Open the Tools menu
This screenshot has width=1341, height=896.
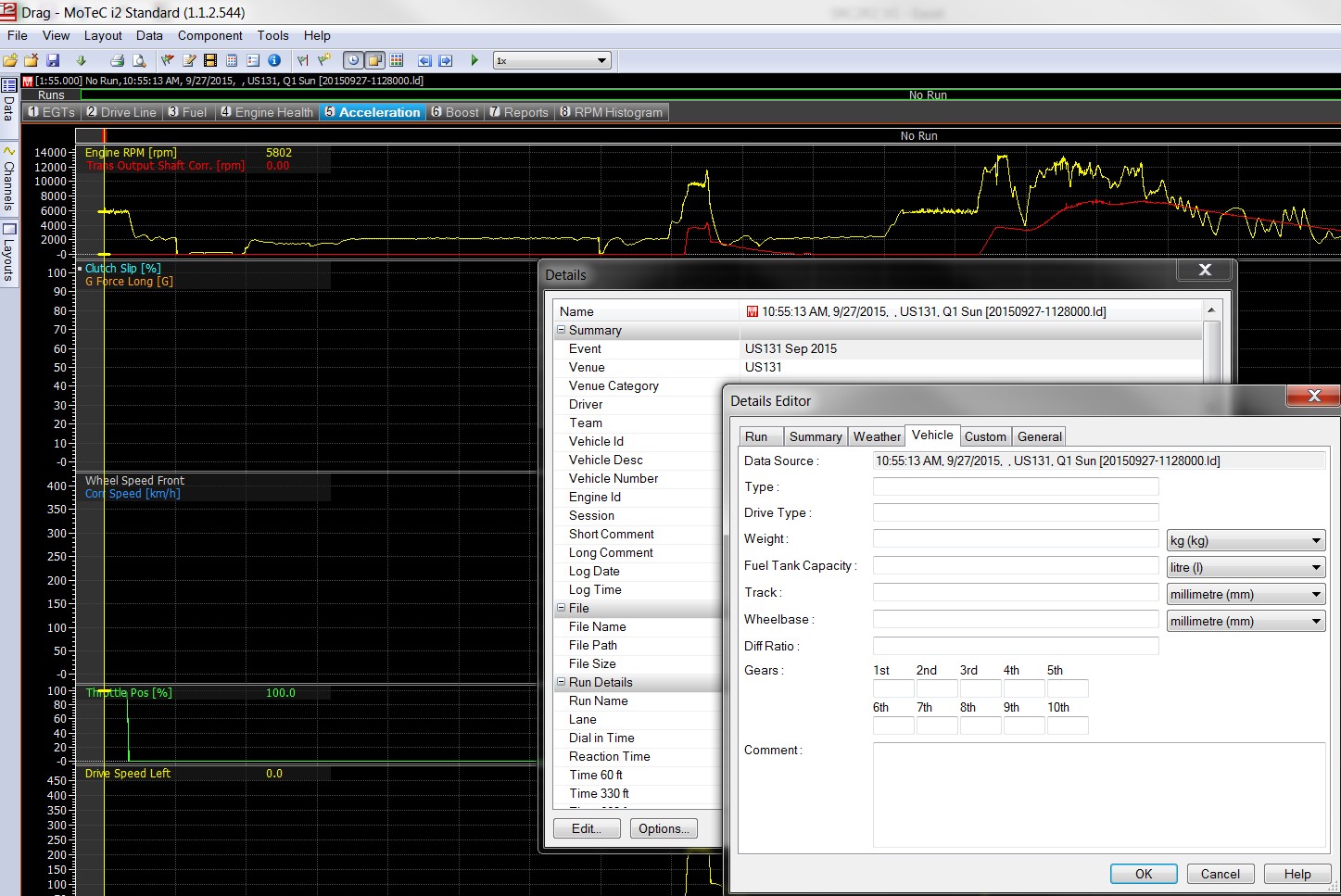click(273, 35)
